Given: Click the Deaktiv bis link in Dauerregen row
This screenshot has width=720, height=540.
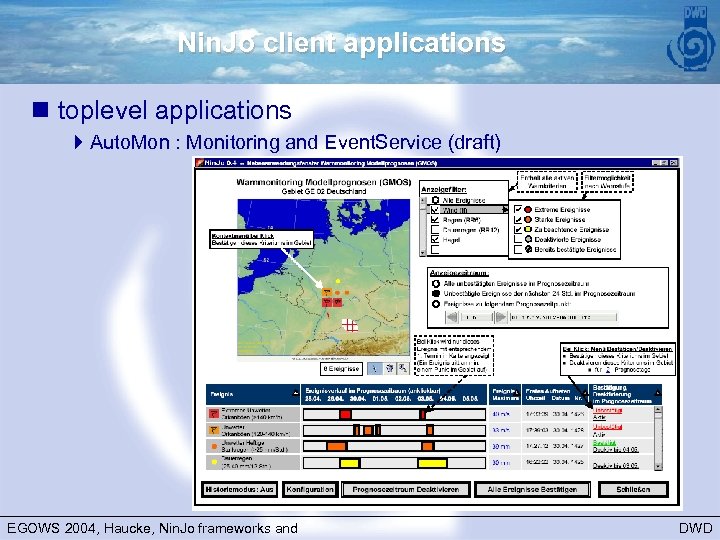Looking at the screenshot, I should coord(615,466).
